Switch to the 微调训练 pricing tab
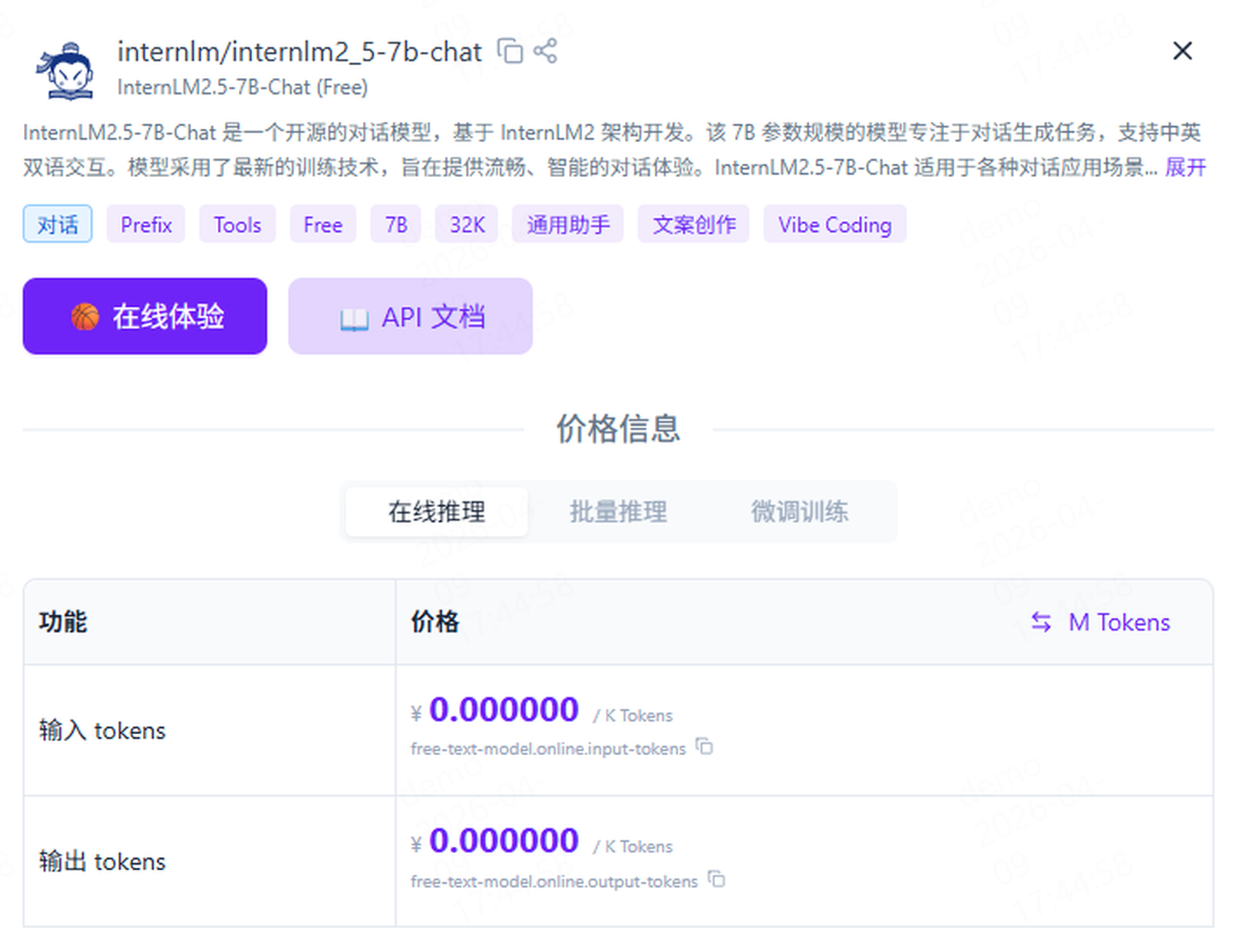The image size is (1237, 952). 800,512
